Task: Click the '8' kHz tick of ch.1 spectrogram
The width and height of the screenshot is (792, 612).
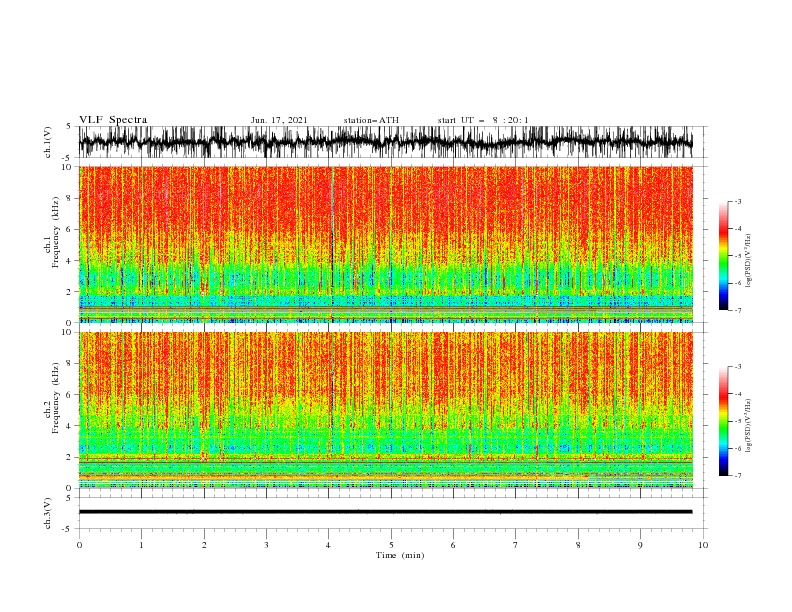Action: click(x=70, y=198)
